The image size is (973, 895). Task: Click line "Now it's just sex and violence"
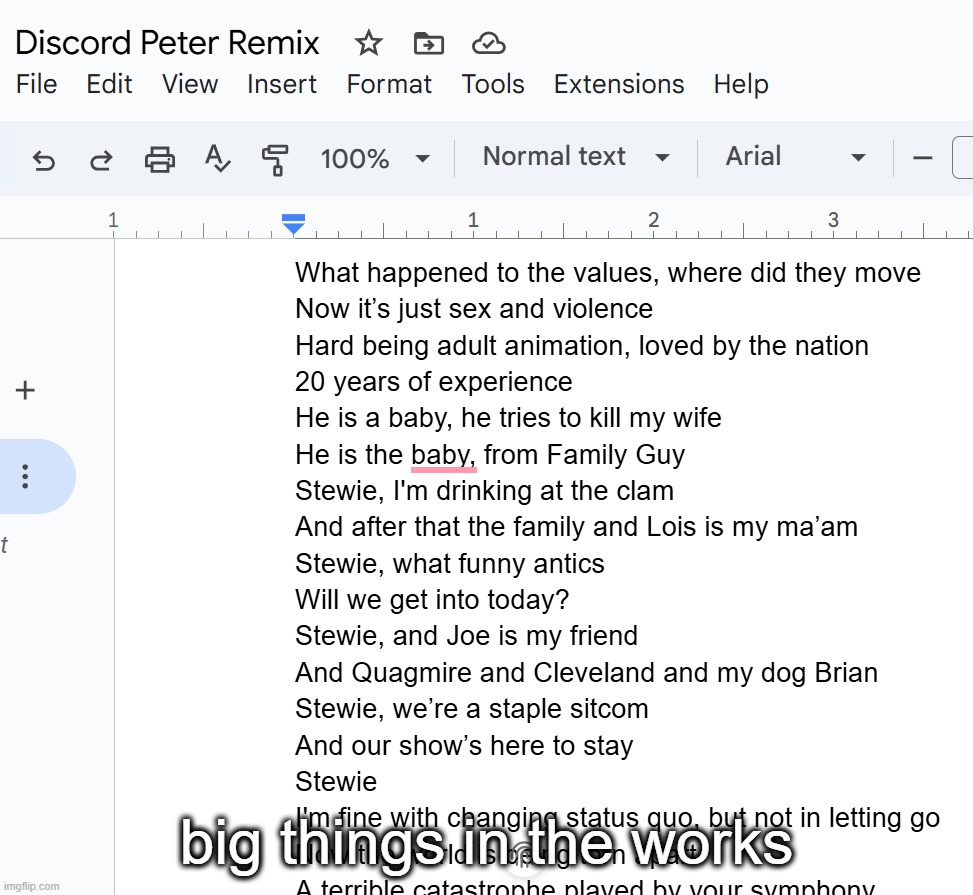click(x=474, y=309)
